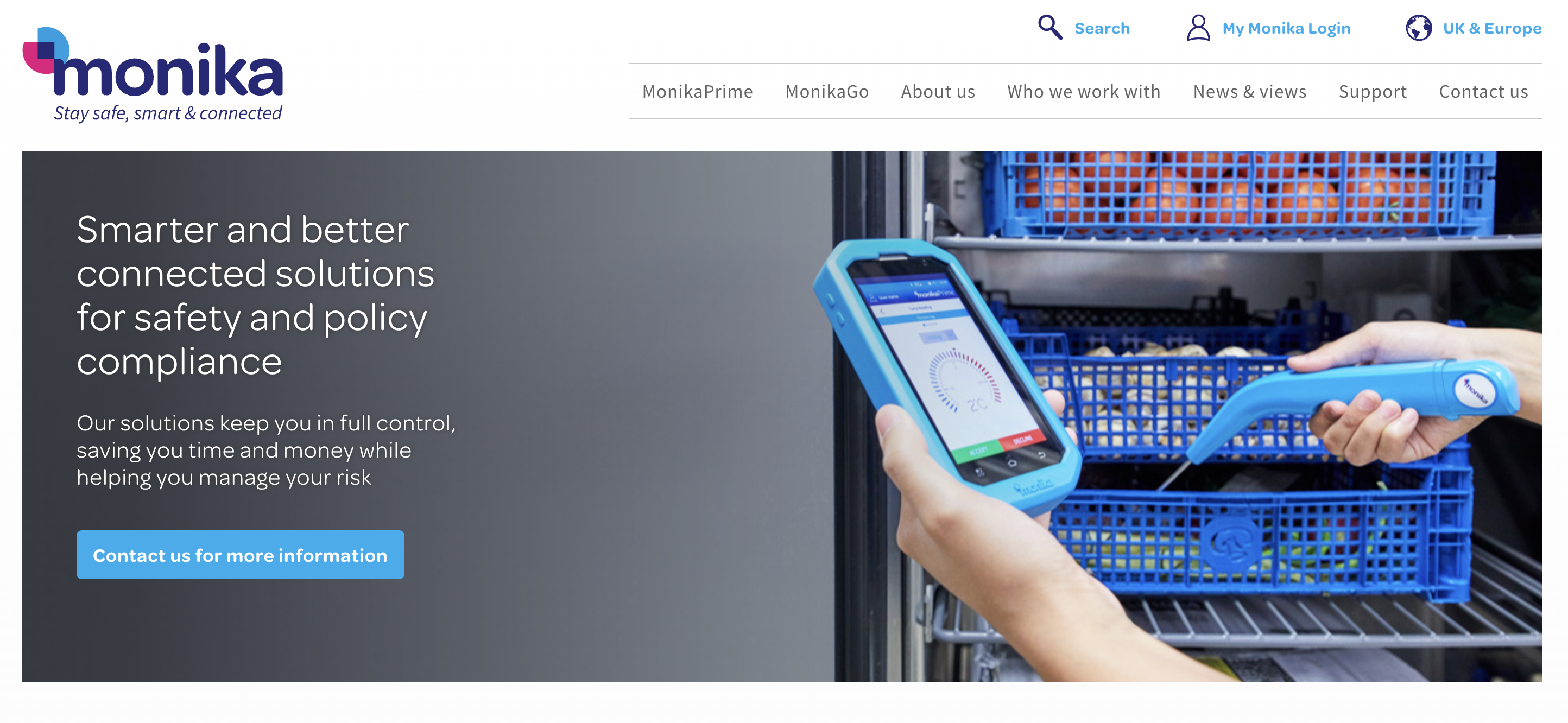This screenshot has width=1568, height=723.
Task: Open the Support menu item
Action: 1373,92
